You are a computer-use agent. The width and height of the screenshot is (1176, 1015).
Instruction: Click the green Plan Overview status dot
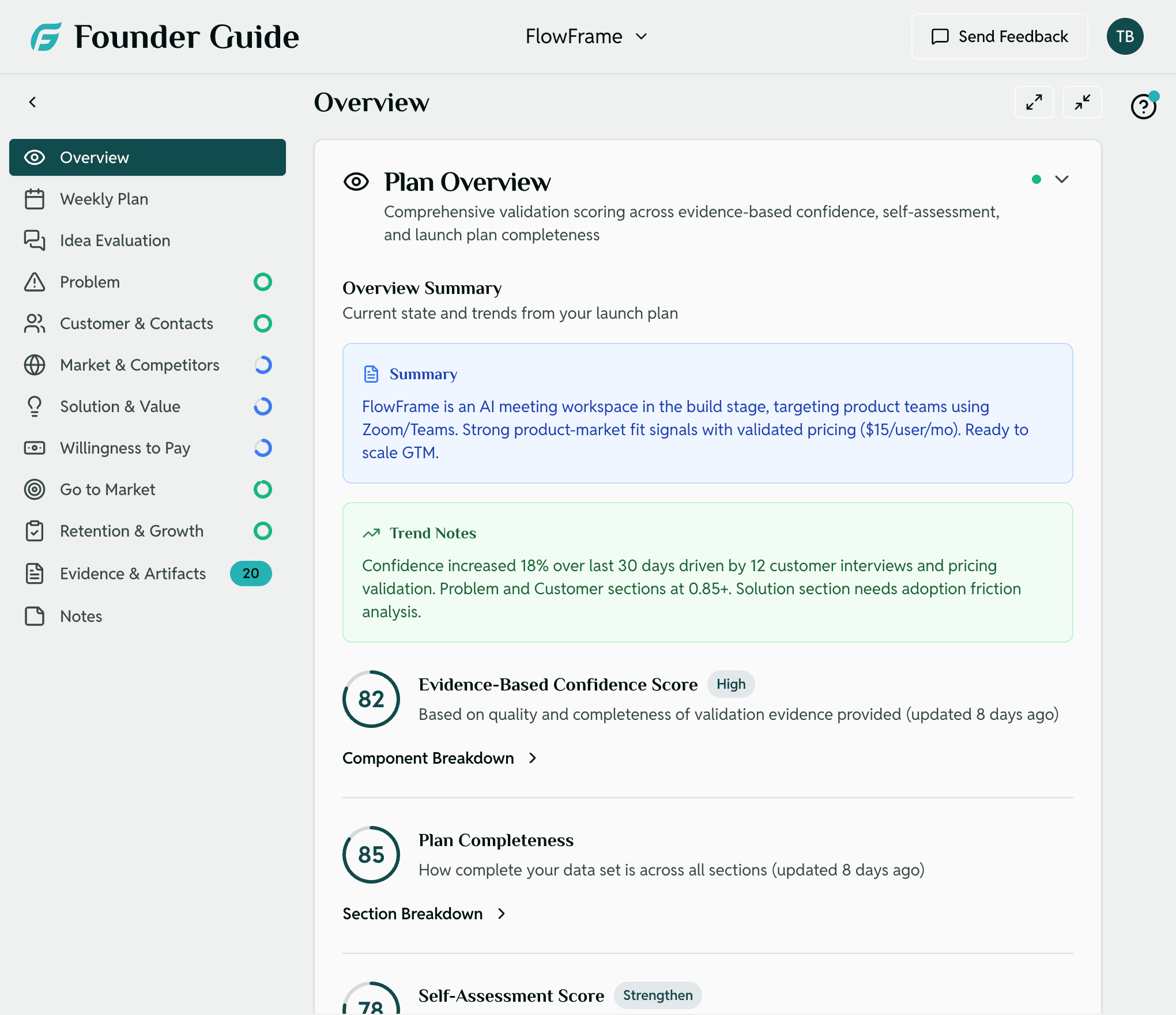click(1036, 179)
